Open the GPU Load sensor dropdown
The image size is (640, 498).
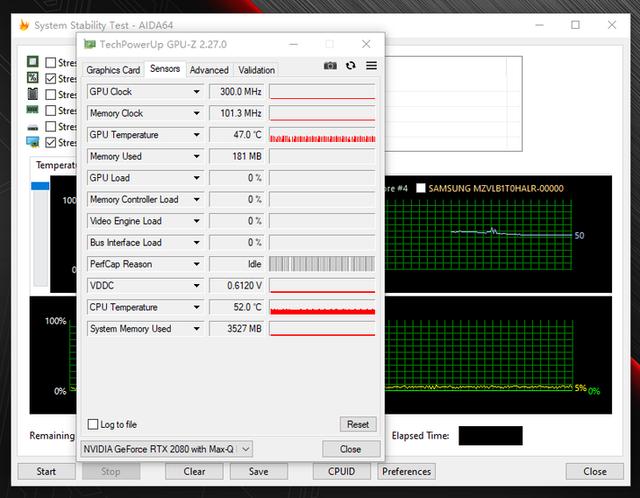tap(197, 178)
